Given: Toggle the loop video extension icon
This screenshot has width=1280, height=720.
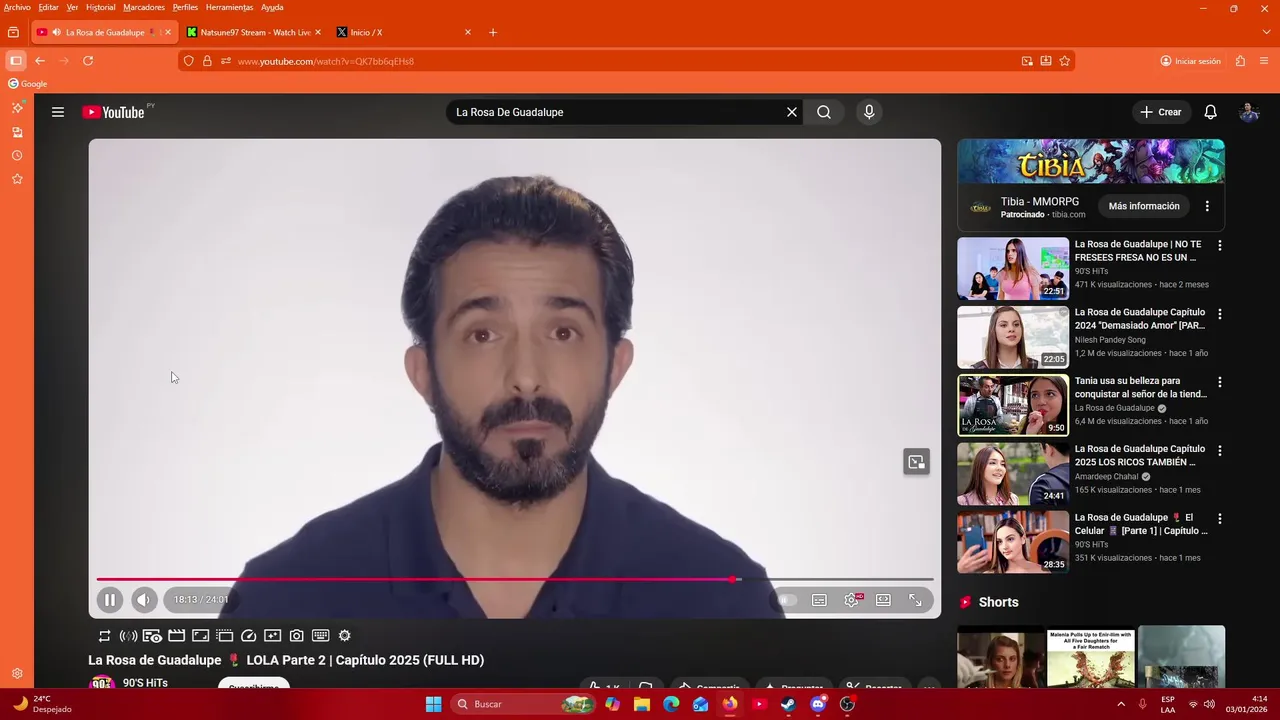Looking at the screenshot, I should coord(104,636).
